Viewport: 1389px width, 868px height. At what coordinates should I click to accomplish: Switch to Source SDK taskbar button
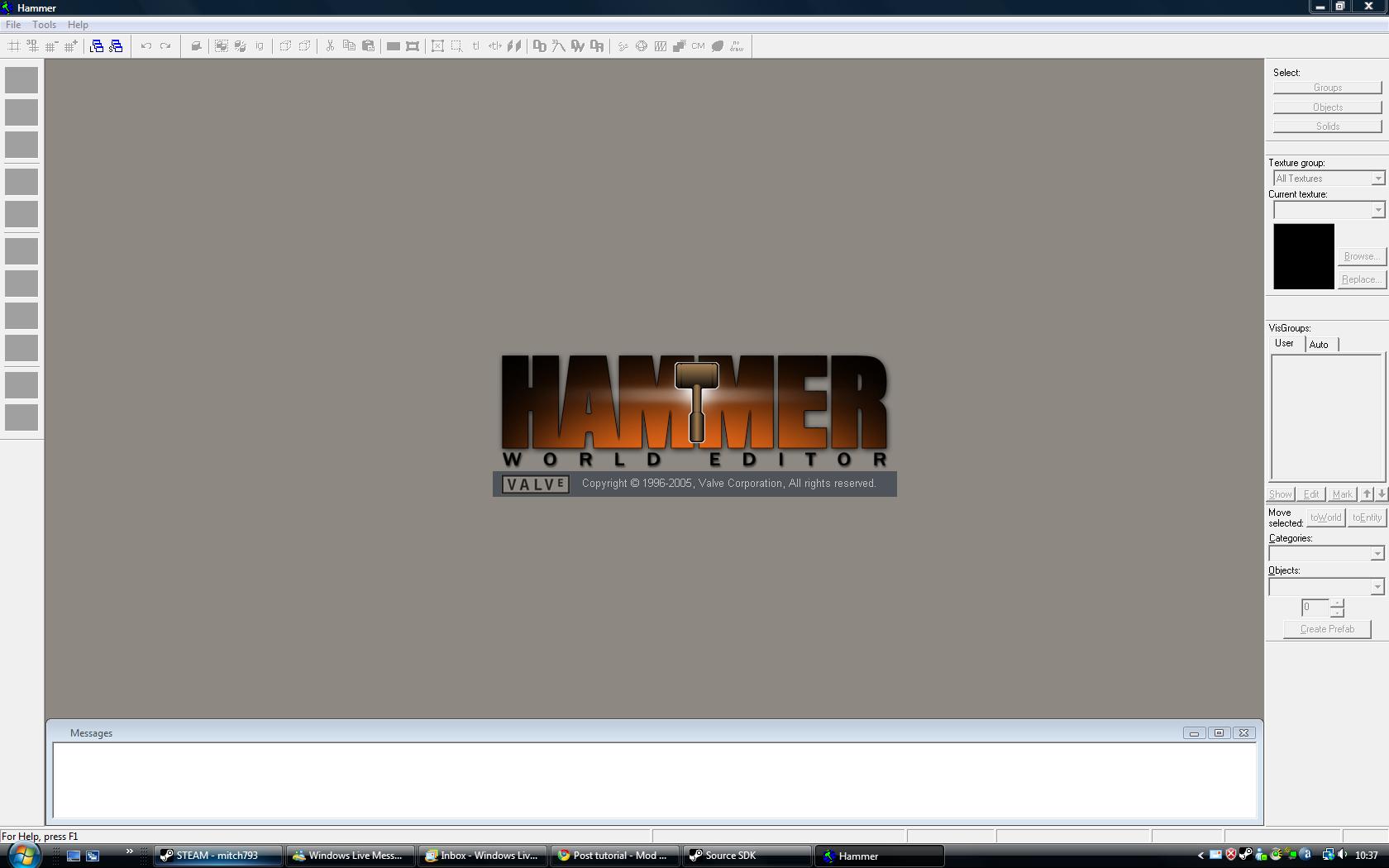[x=747, y=856]
